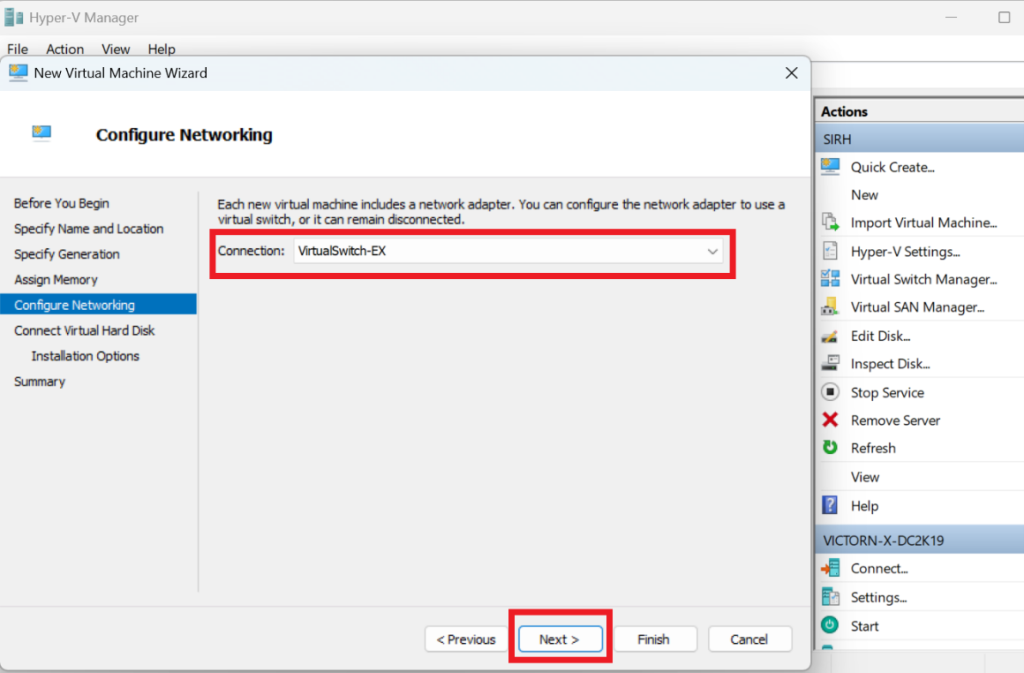Click the Virtual SAN Manager icon
Image resolution: width=1024 pixels, height=673 pixels.
pos(830,307)
